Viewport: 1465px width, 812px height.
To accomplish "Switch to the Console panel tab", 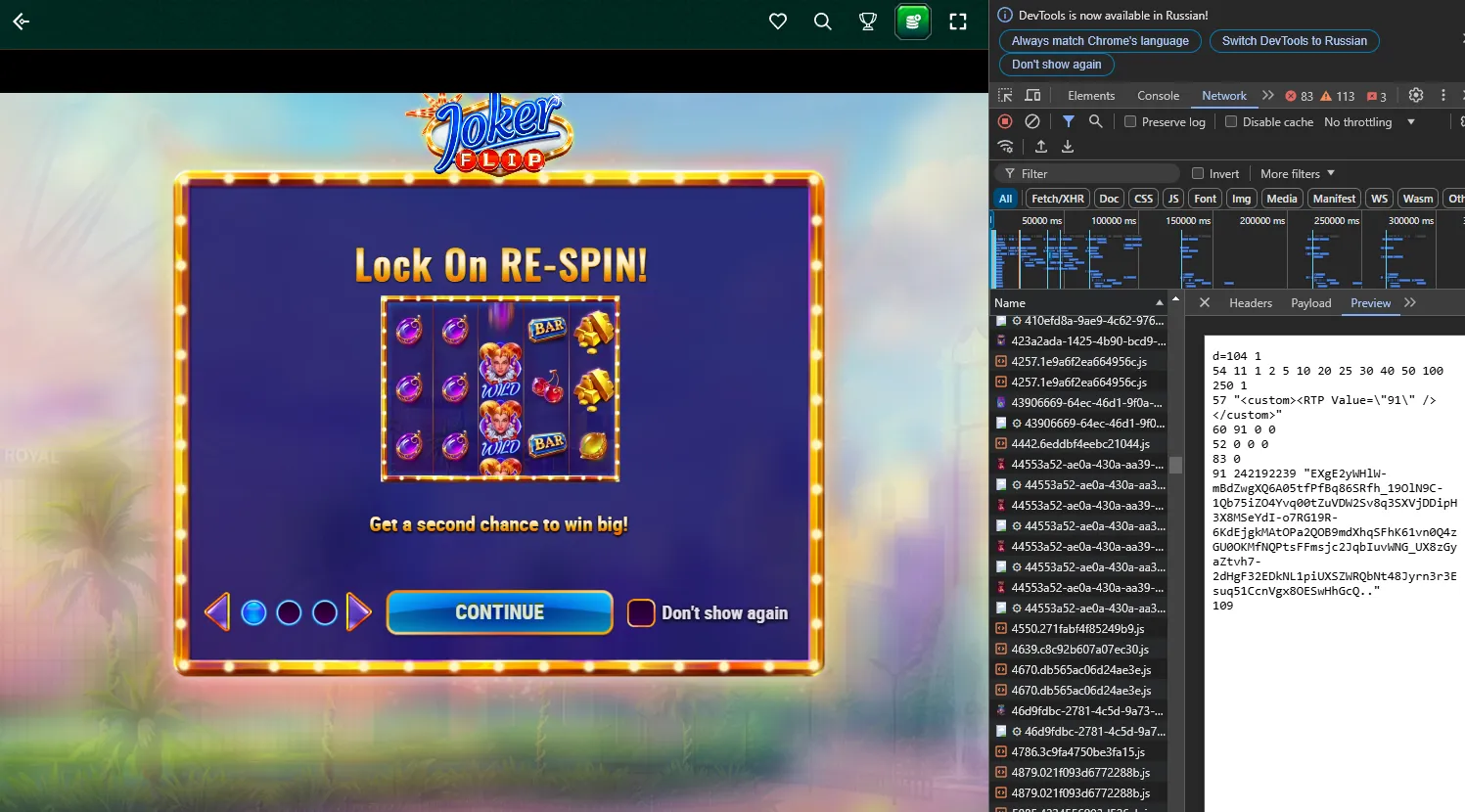I will coord(1158,95).
